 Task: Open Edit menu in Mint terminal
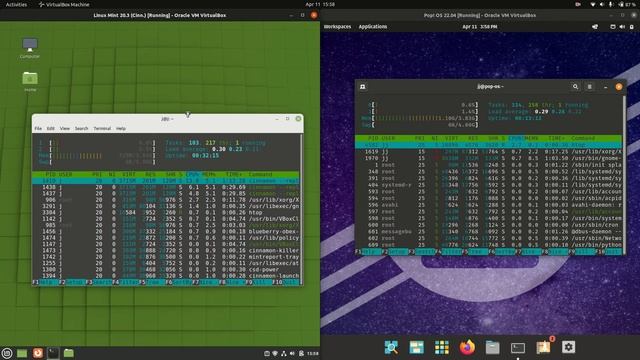point(51,129)
